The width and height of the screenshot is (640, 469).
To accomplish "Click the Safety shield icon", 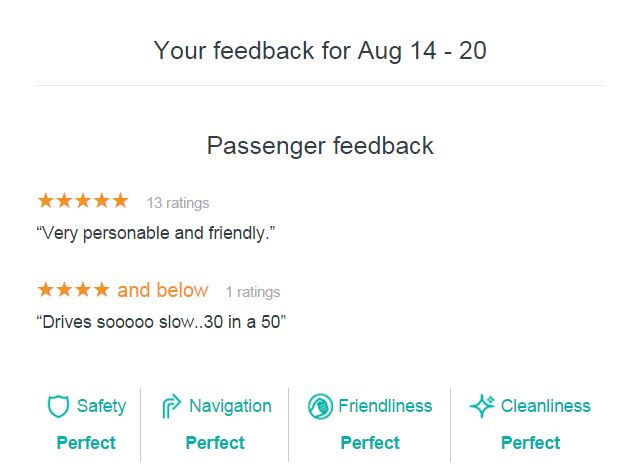I will 58,406.
